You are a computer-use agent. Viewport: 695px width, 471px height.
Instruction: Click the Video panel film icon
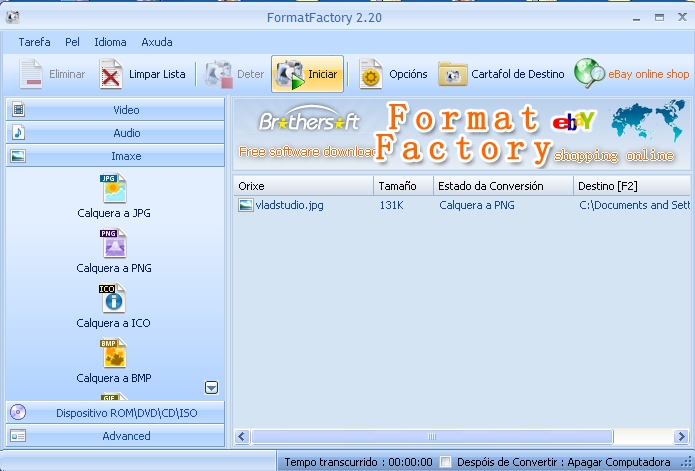(x=18, y=109)
